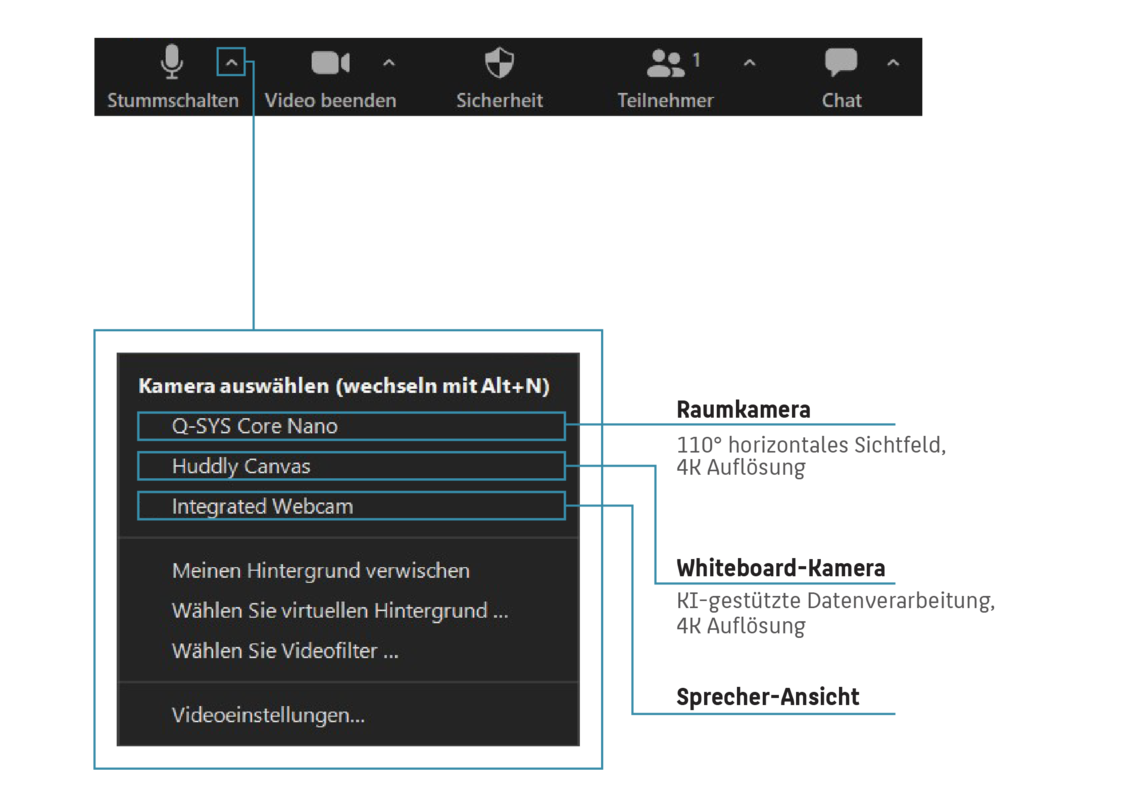Click the microphone icon to mute

coord(172,62)
